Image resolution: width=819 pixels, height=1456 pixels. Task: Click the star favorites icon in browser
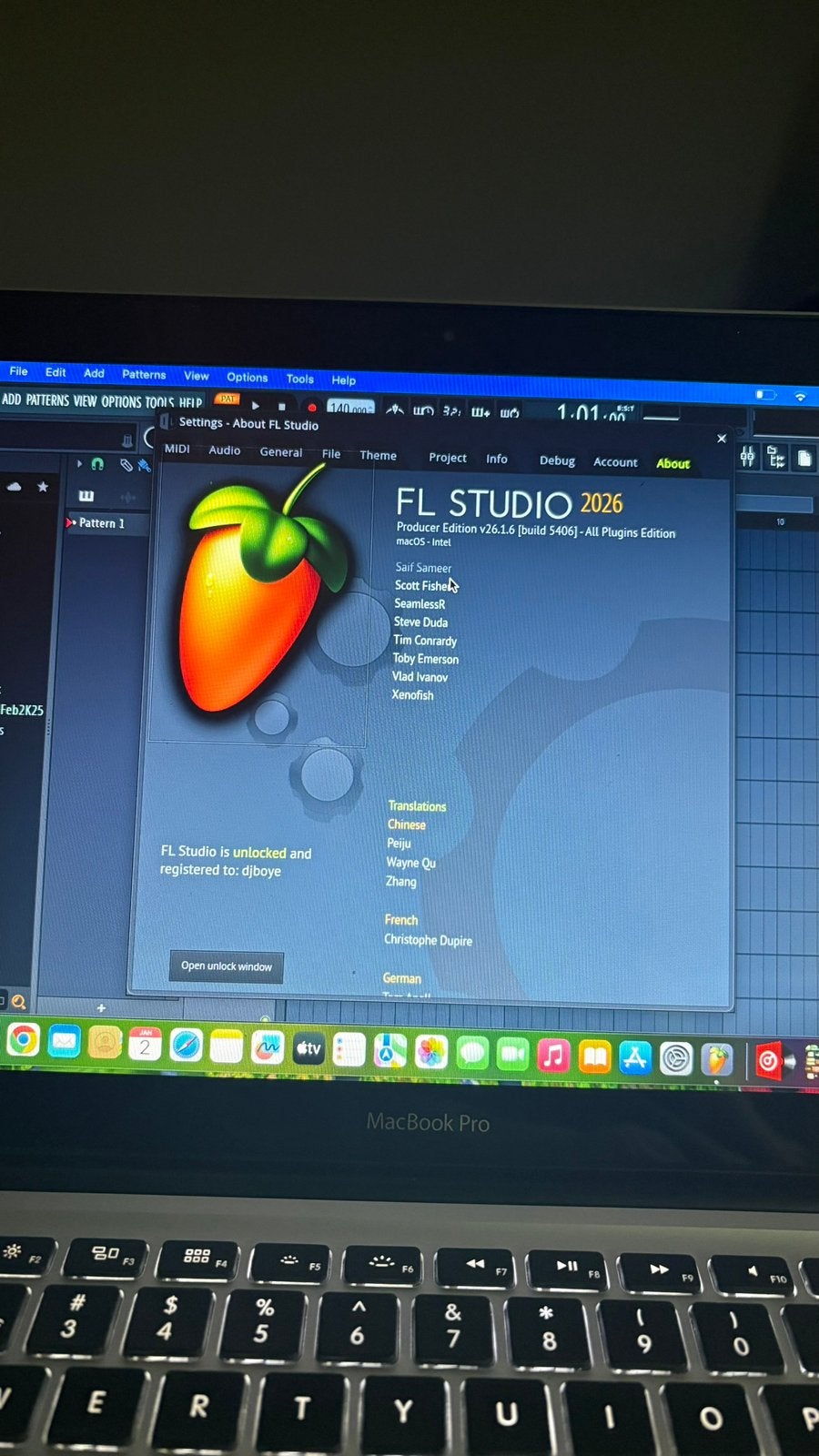[43, 487]
